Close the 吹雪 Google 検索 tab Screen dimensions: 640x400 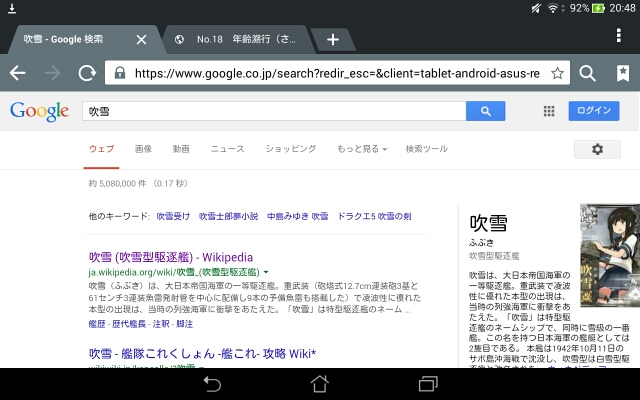141,40
